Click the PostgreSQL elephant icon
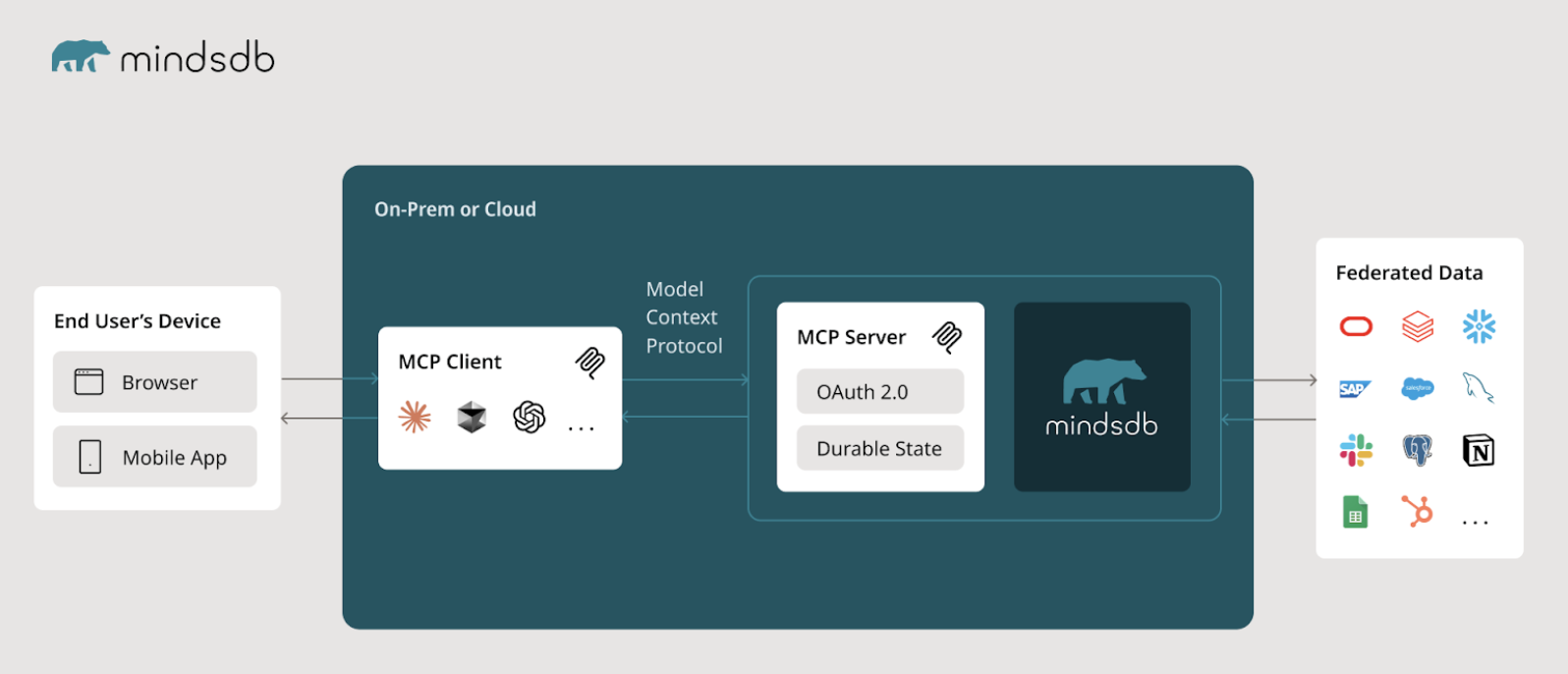The height and width of the screenshot is (674, 1568). pyautogui.click(x=1418, y=450)
